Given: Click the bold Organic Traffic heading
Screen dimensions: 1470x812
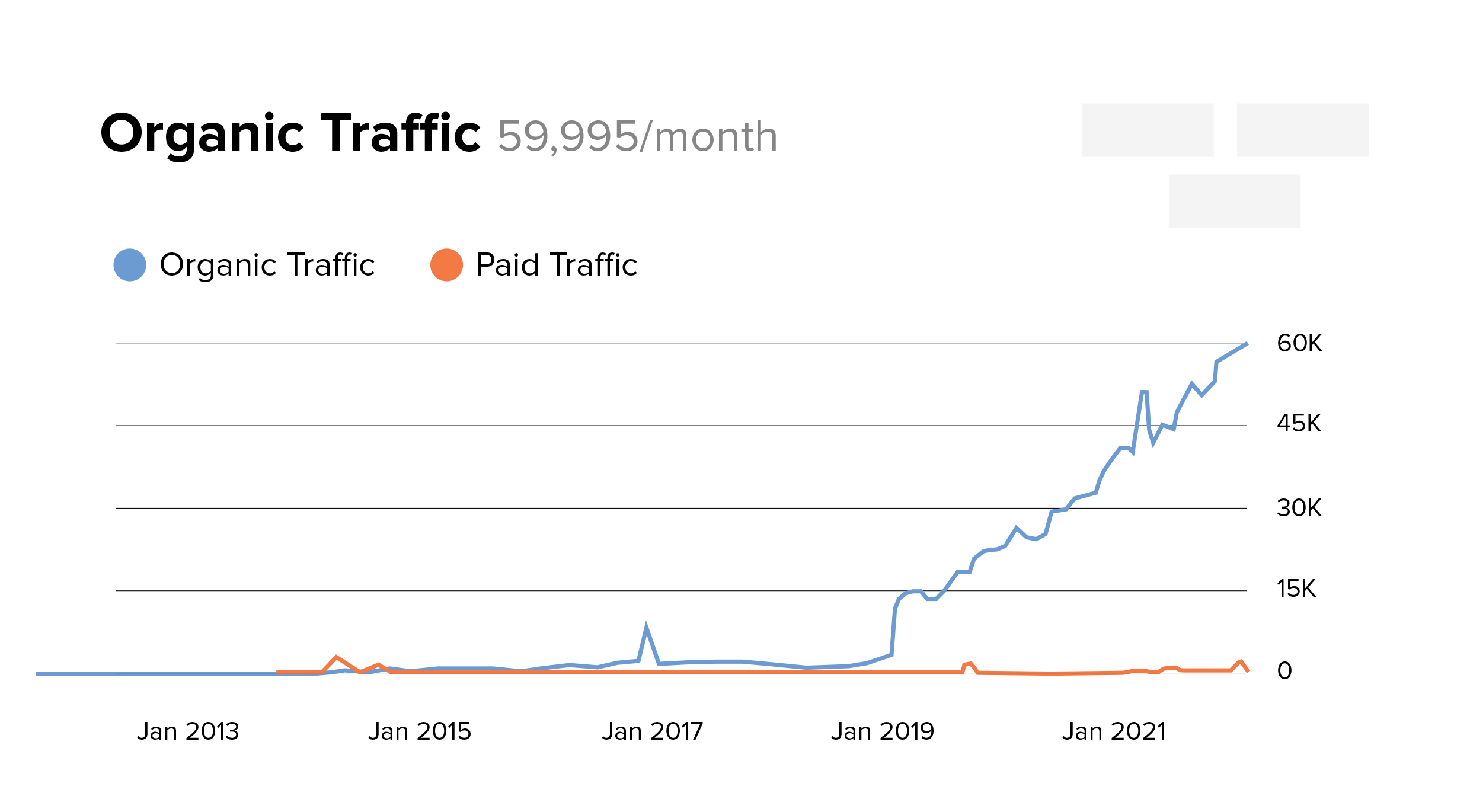Looking at the screenshot, I should pos(290,135).
